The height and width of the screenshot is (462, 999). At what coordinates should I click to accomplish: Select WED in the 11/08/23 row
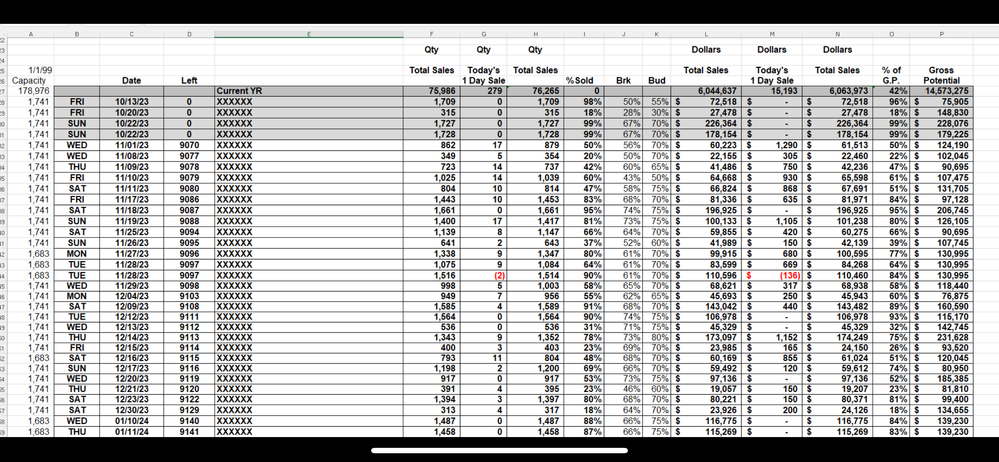(76, 155)
